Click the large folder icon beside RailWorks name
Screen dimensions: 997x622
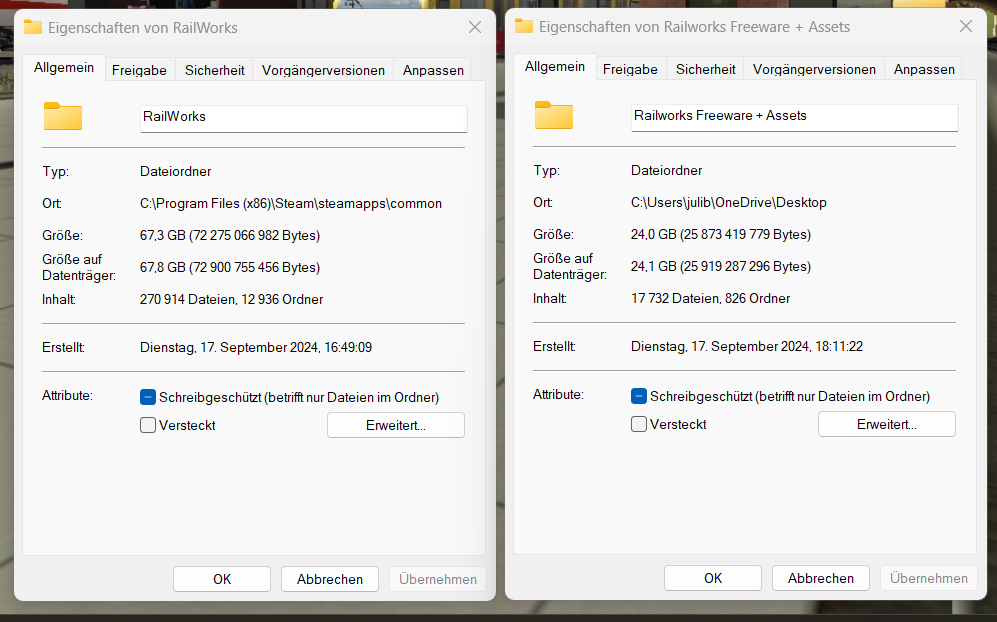point(63,116)
